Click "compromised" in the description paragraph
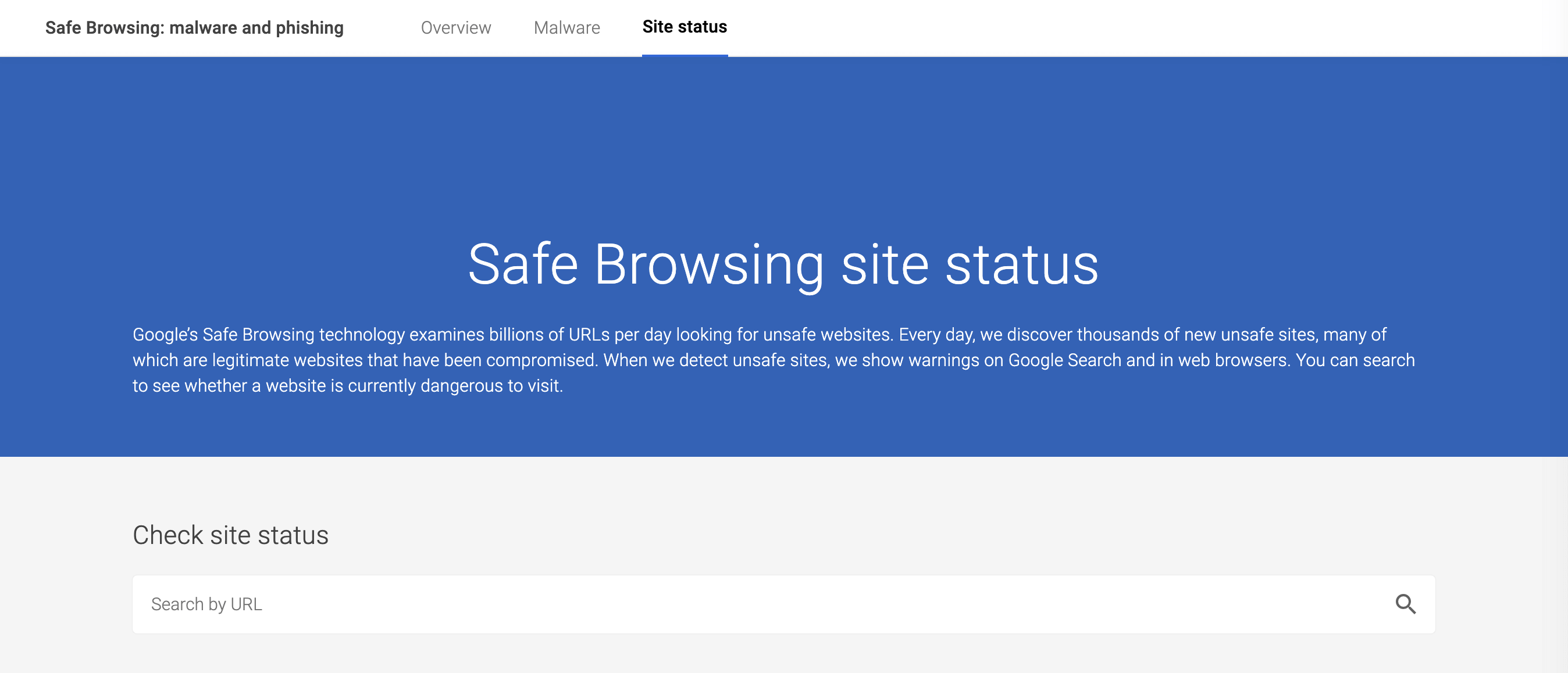Image resolution: width=1568 pixels, height=673 pixels. click(x=541, y=360)
